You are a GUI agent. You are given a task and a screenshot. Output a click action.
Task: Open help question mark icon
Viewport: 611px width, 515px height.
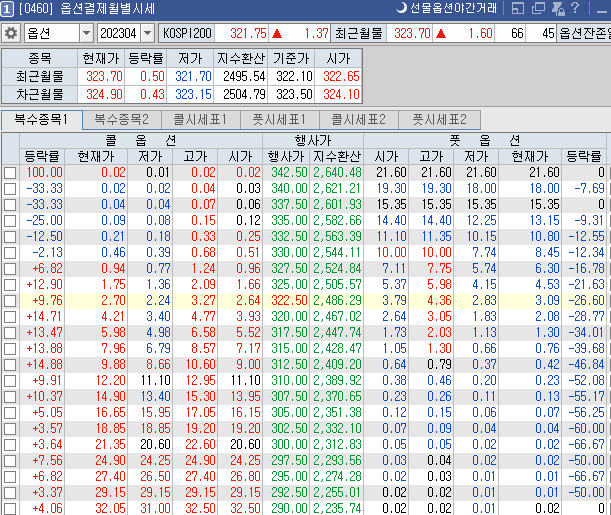(575, 8)
